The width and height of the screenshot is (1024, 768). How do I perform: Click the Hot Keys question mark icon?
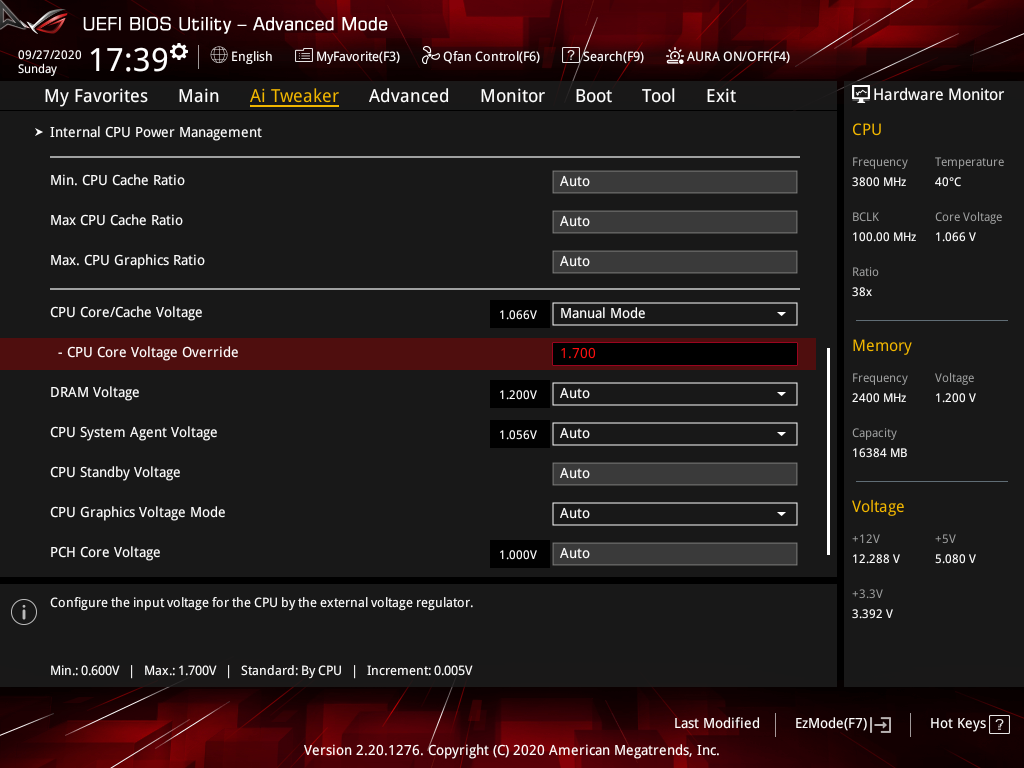pyautogui.click(x=999, y=724)
